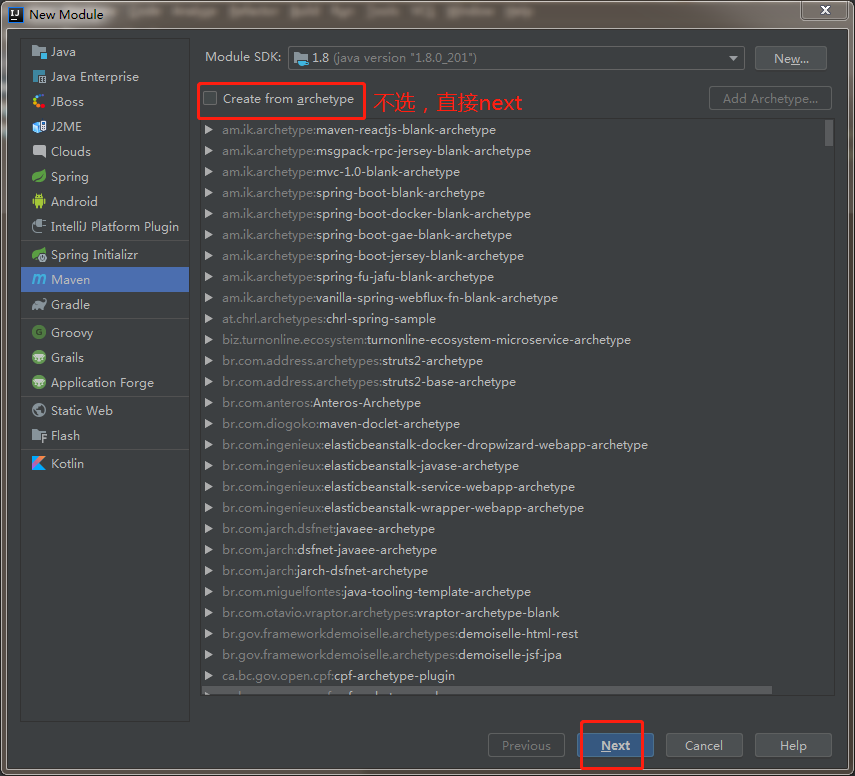Select spring-fu-jafu-blank-archetype entry
Screen dimensions: 855x776
358,276
